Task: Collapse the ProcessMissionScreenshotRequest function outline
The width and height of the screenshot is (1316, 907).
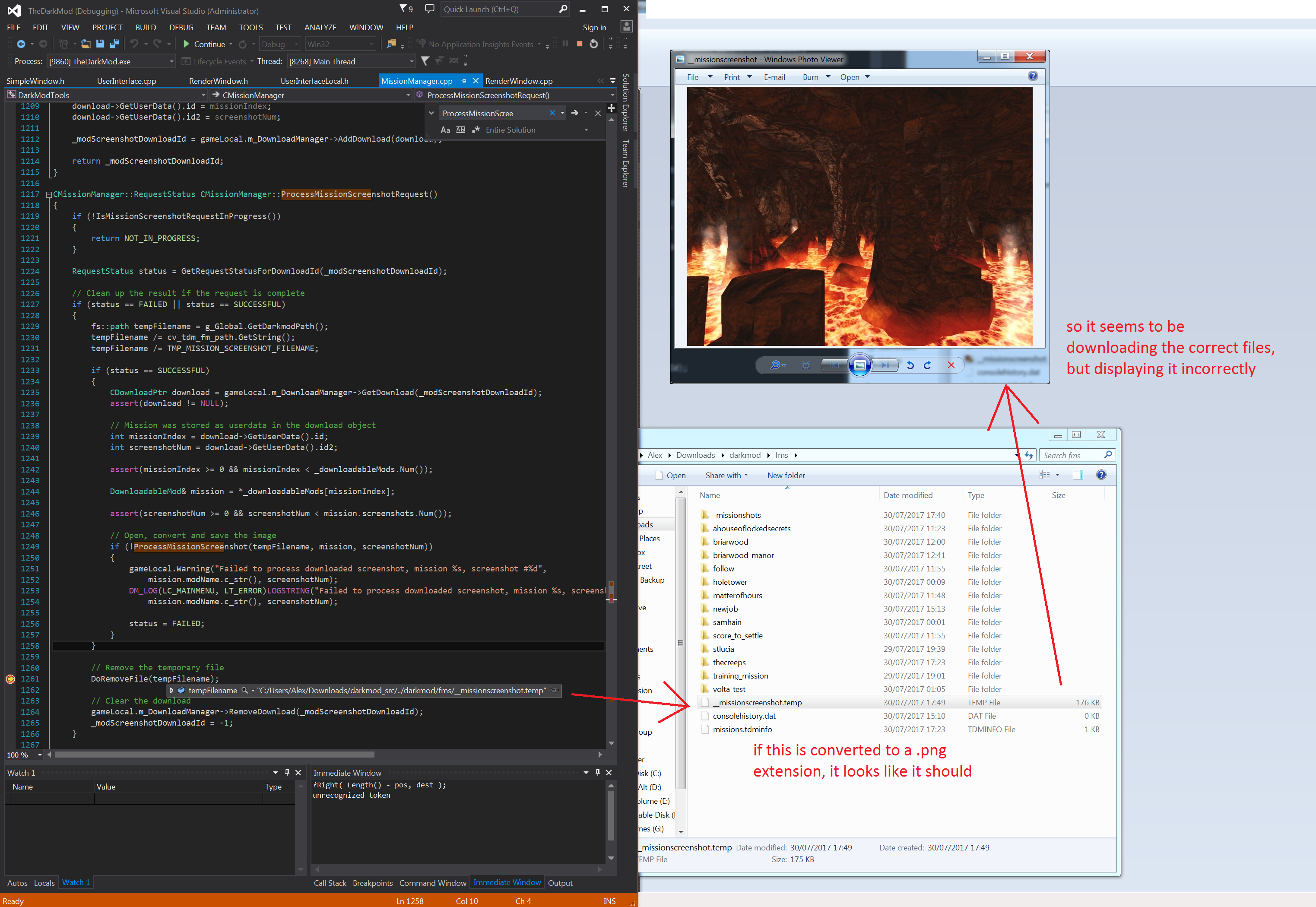Action: [49, 194]
